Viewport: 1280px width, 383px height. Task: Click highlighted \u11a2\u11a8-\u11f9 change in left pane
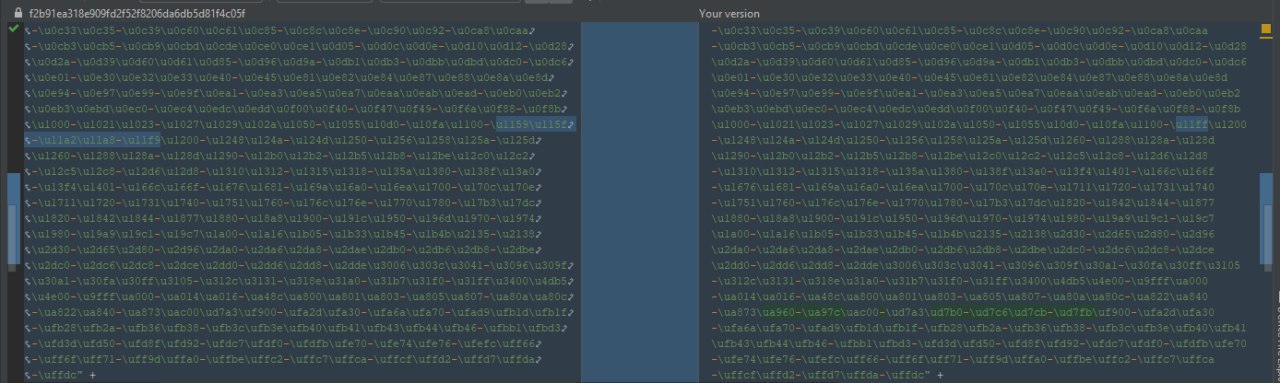coord(93,139)
